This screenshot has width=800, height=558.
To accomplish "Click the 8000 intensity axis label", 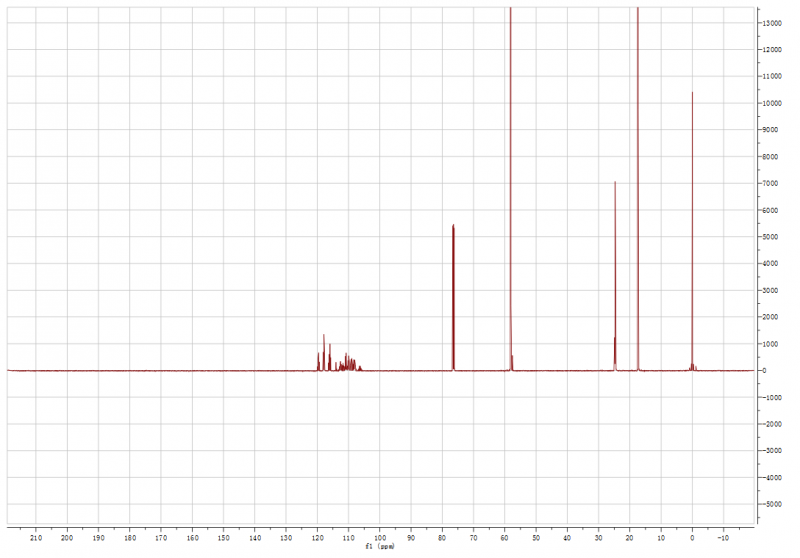I will click(x=770, y=157).
